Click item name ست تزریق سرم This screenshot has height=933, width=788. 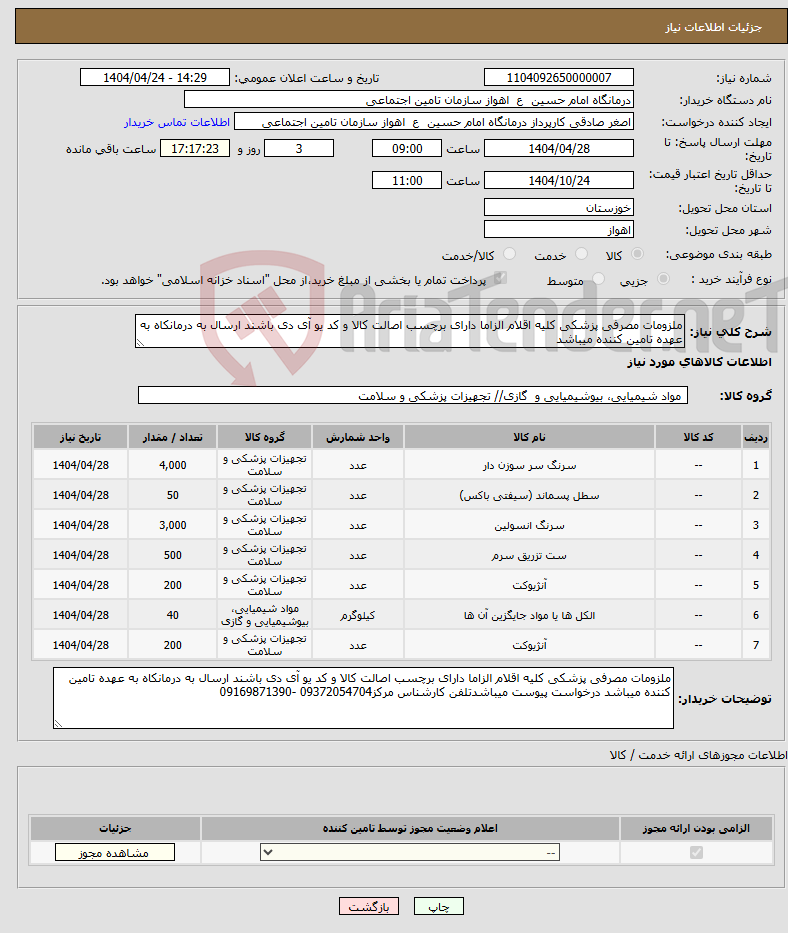(529, 555)
